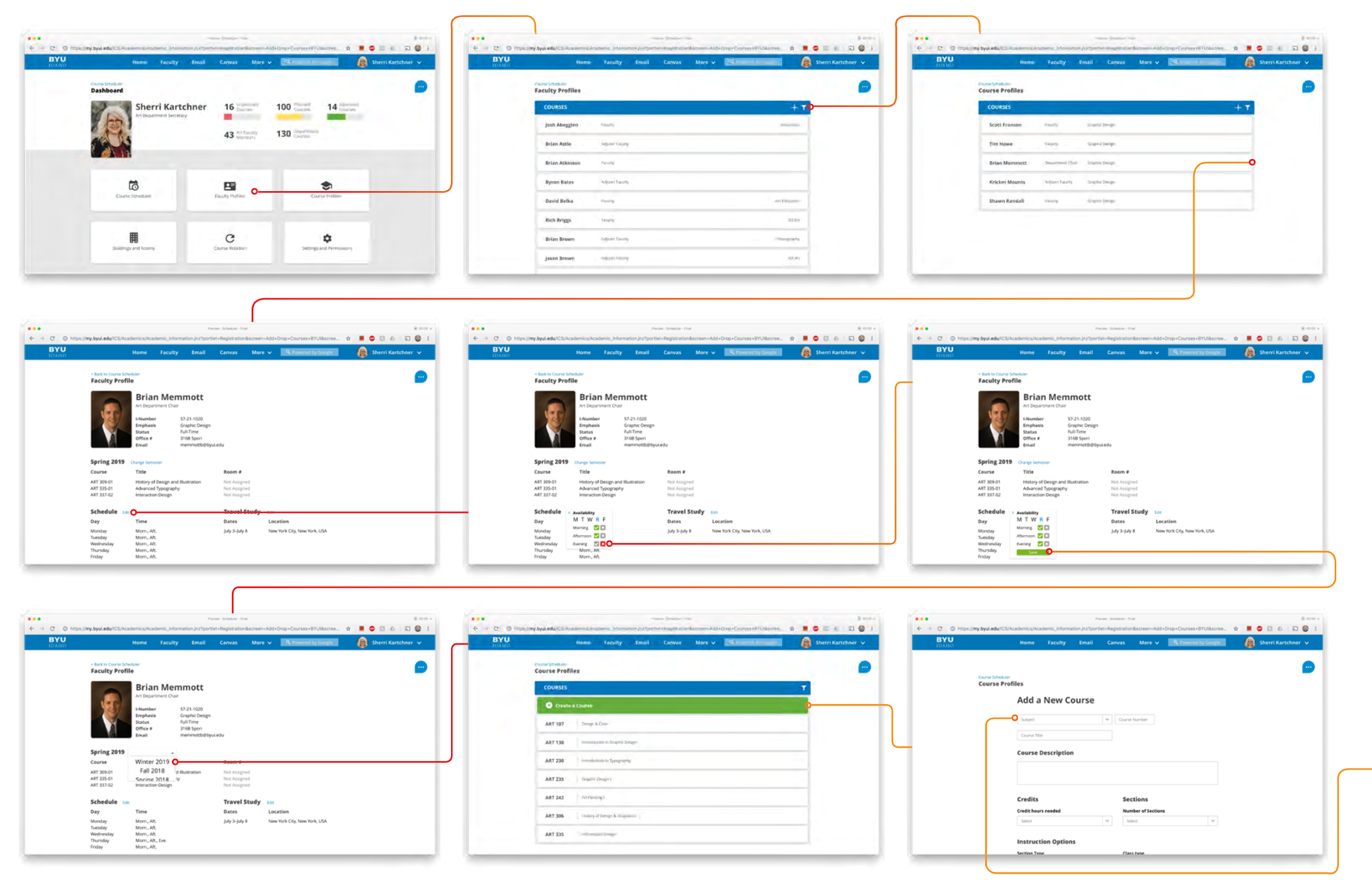Click yellow progress bar under 100 planned courses
The image size is (1372, 883).
click(291, 117)
